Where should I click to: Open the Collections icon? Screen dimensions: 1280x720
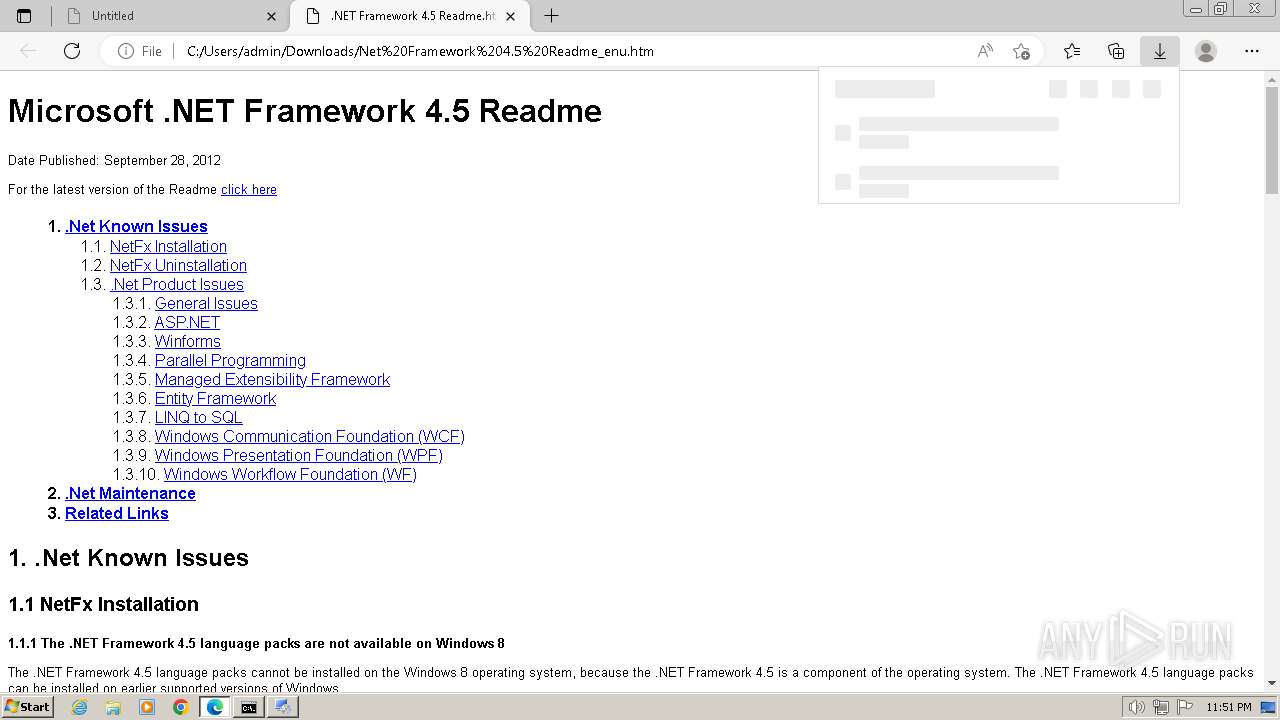(x=1116, y=51)
